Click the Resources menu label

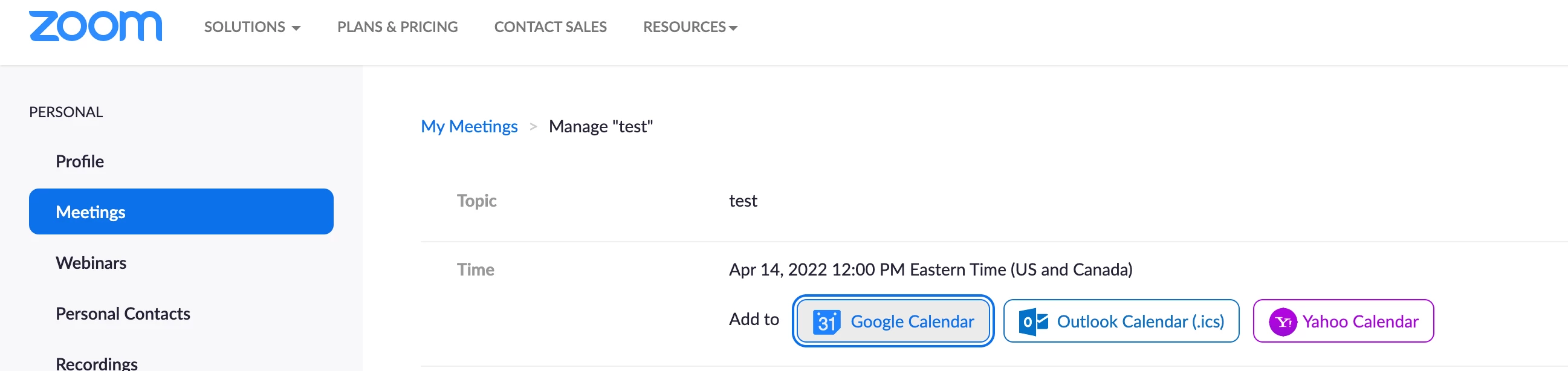click(x=684, y=27)
